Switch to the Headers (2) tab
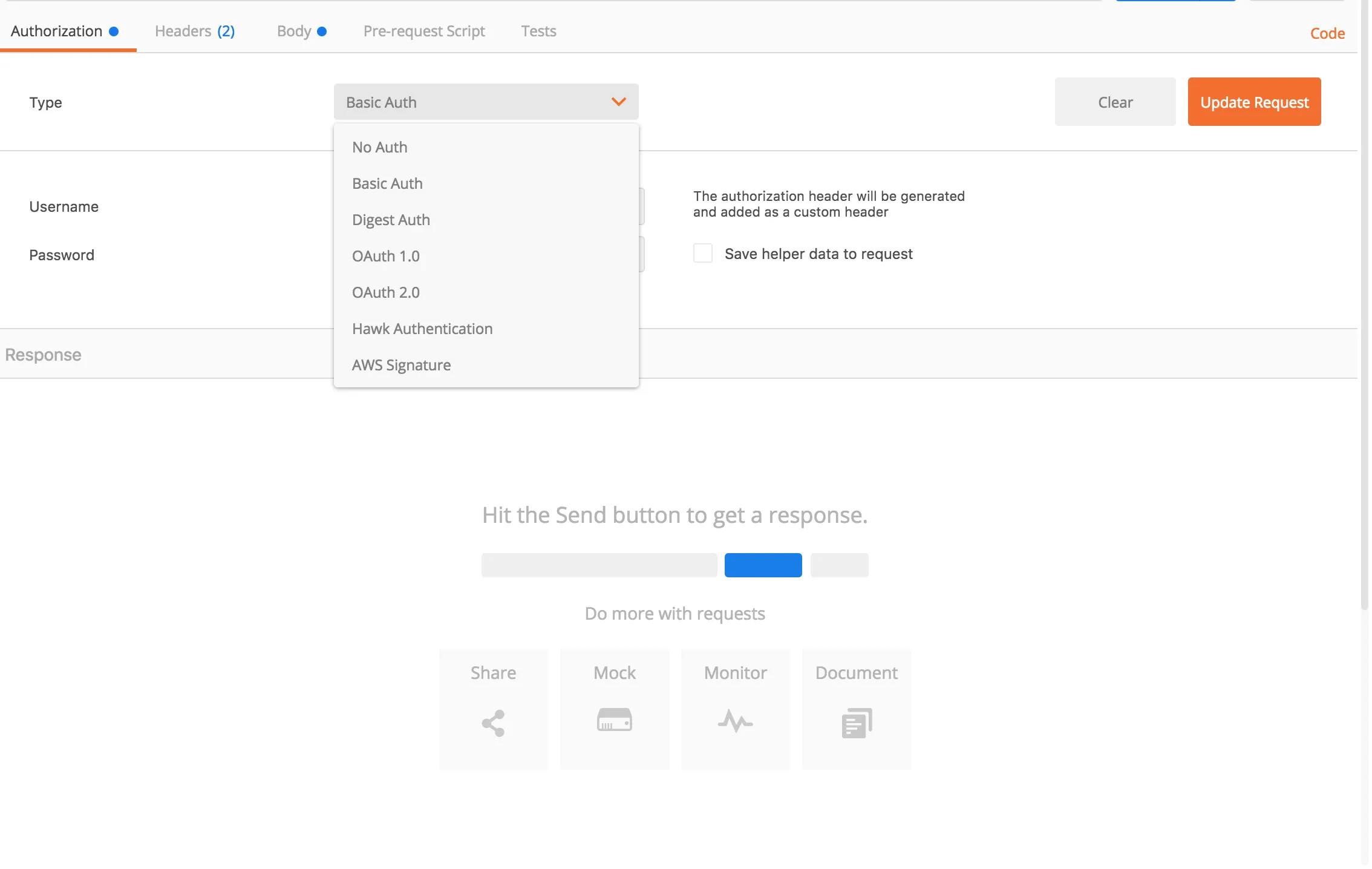This screenshot has width=1372, height=869. click(x=194, y=31)
